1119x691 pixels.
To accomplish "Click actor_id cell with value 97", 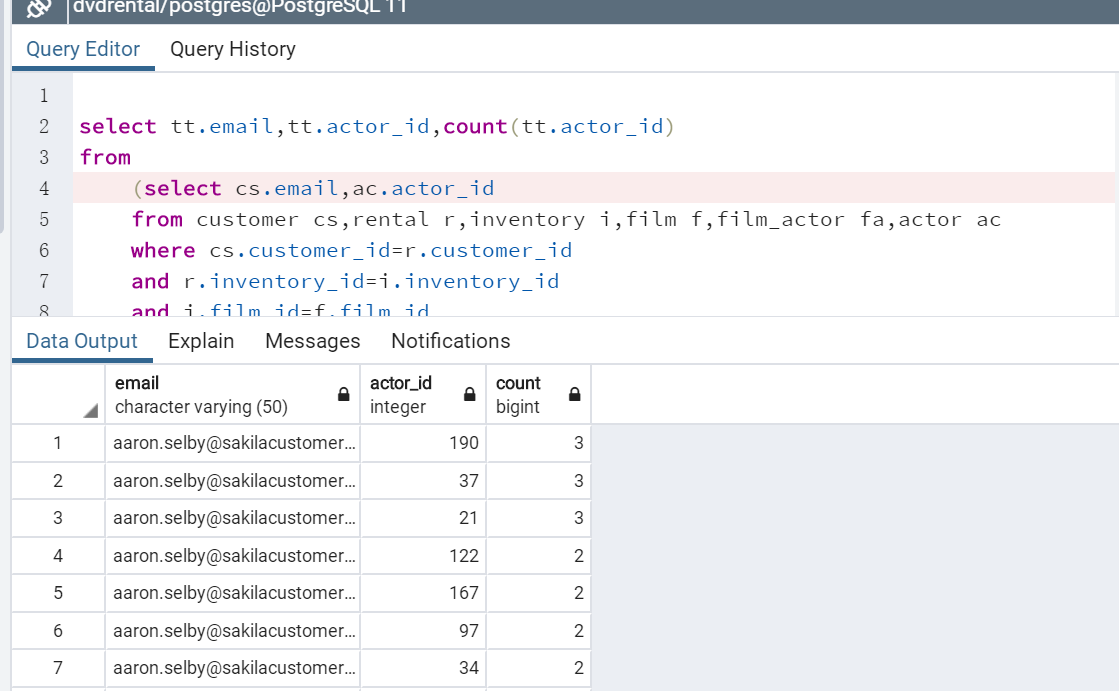I will [x=423, y=631].
